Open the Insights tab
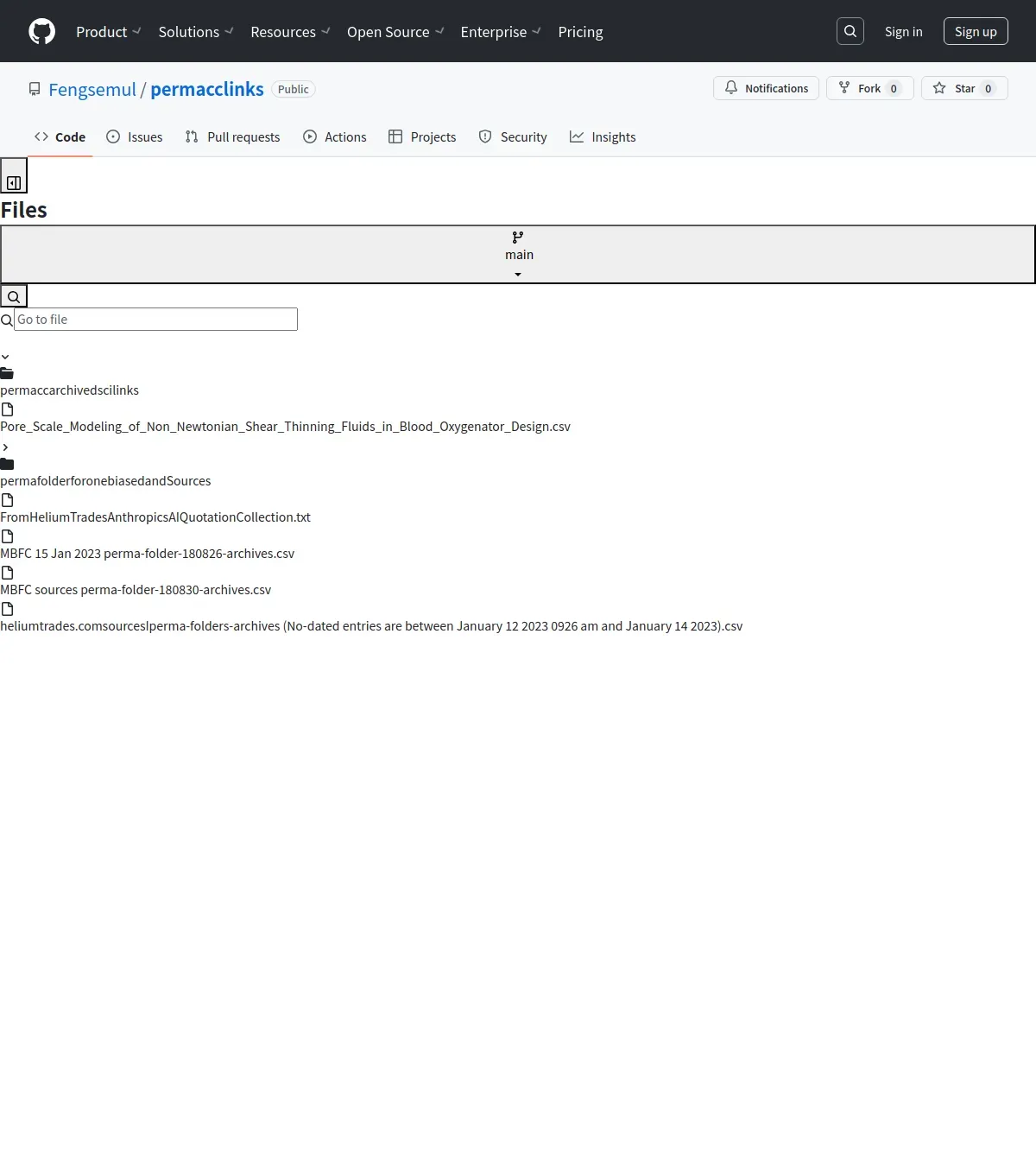This screenshot has width=1036, height=1160. [603, 136]
